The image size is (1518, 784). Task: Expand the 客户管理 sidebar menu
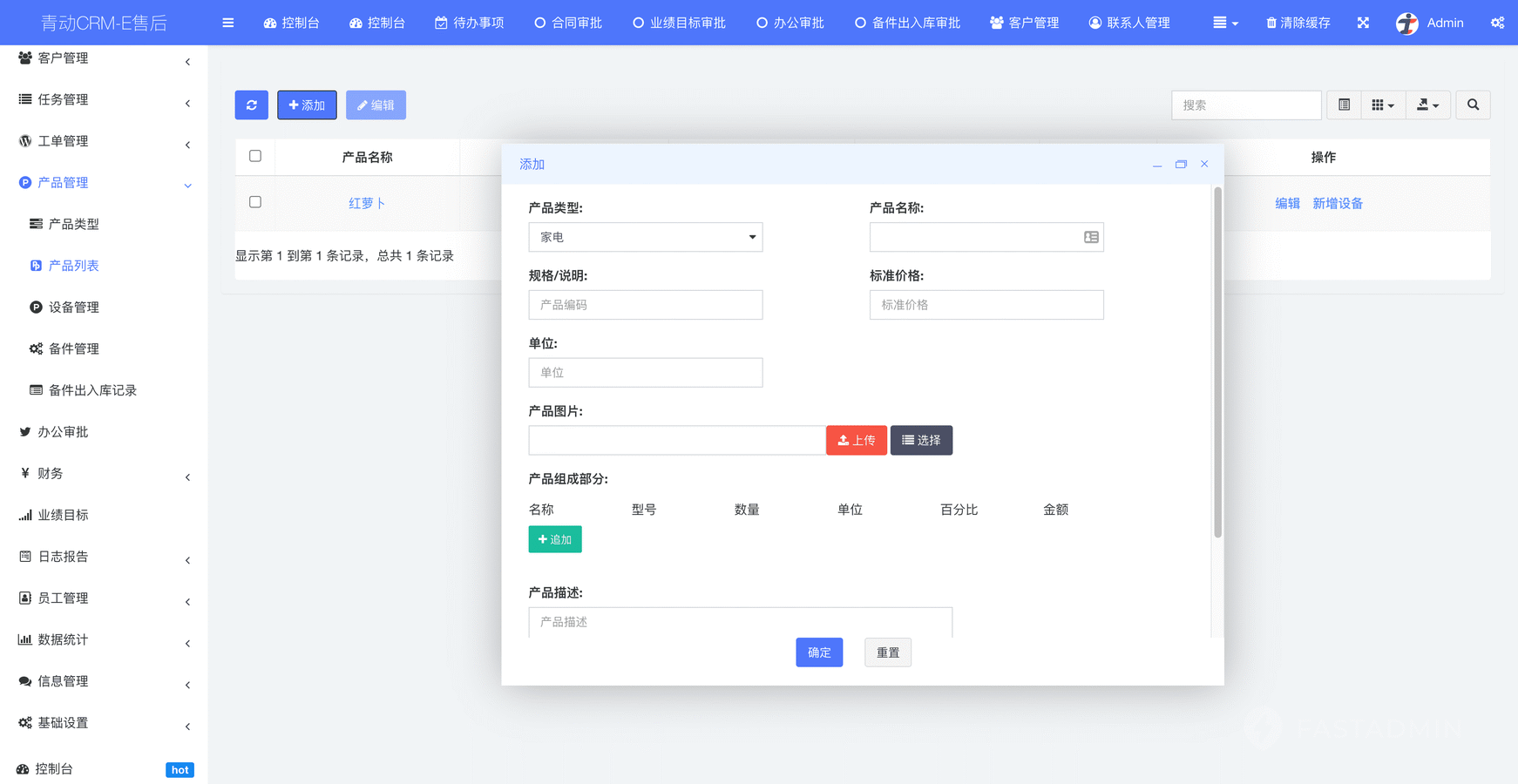104,58
